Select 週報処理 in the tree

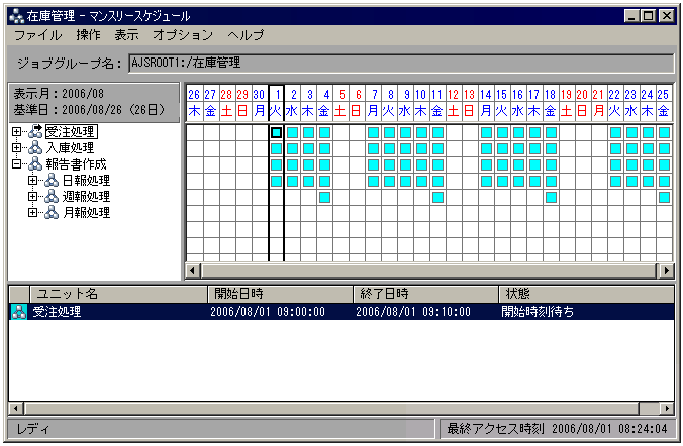pos(86,196)
